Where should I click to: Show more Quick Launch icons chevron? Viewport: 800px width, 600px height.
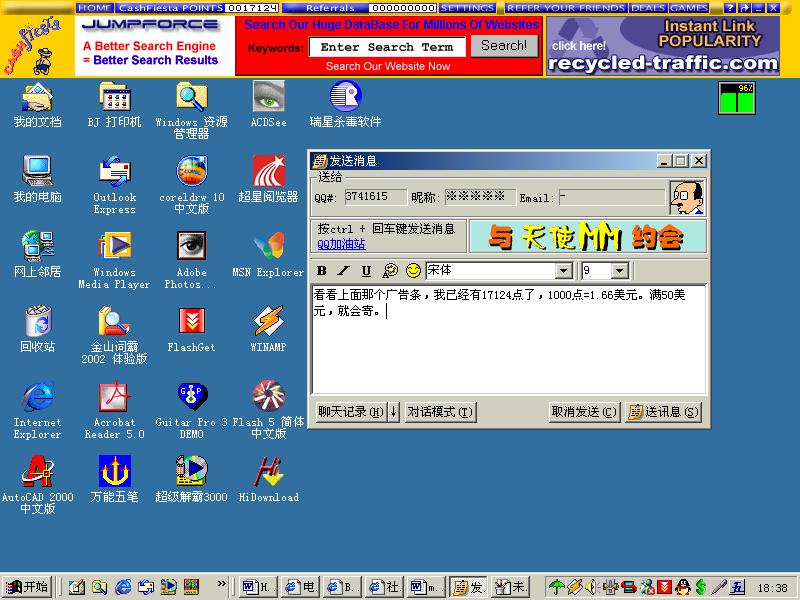click(x=221, y=584)
